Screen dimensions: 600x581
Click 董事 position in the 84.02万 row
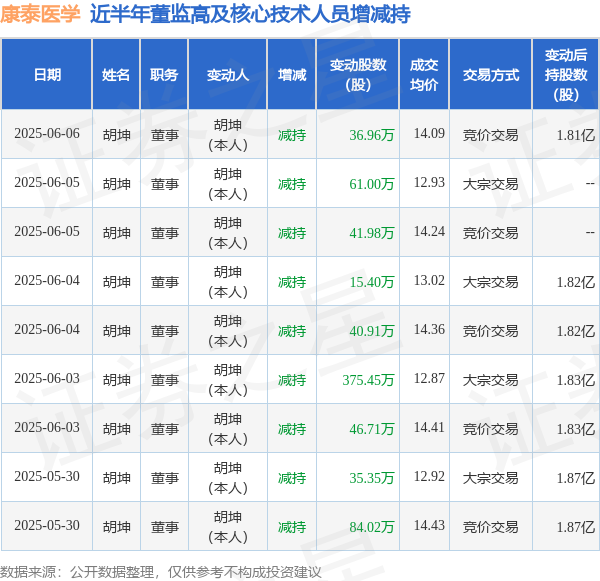(x=165, y=527)
